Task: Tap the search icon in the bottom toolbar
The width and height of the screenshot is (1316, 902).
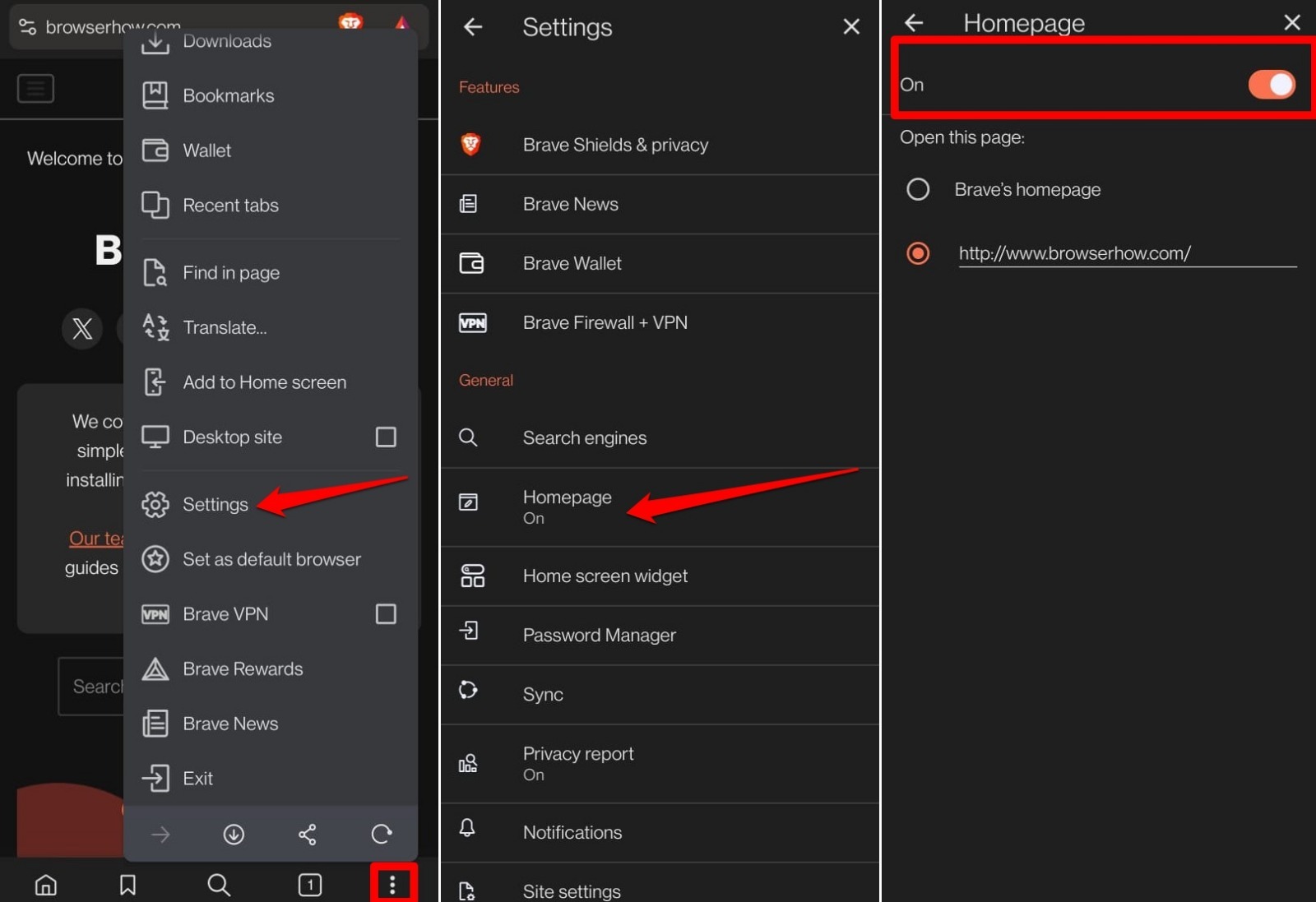Action: 219,885
